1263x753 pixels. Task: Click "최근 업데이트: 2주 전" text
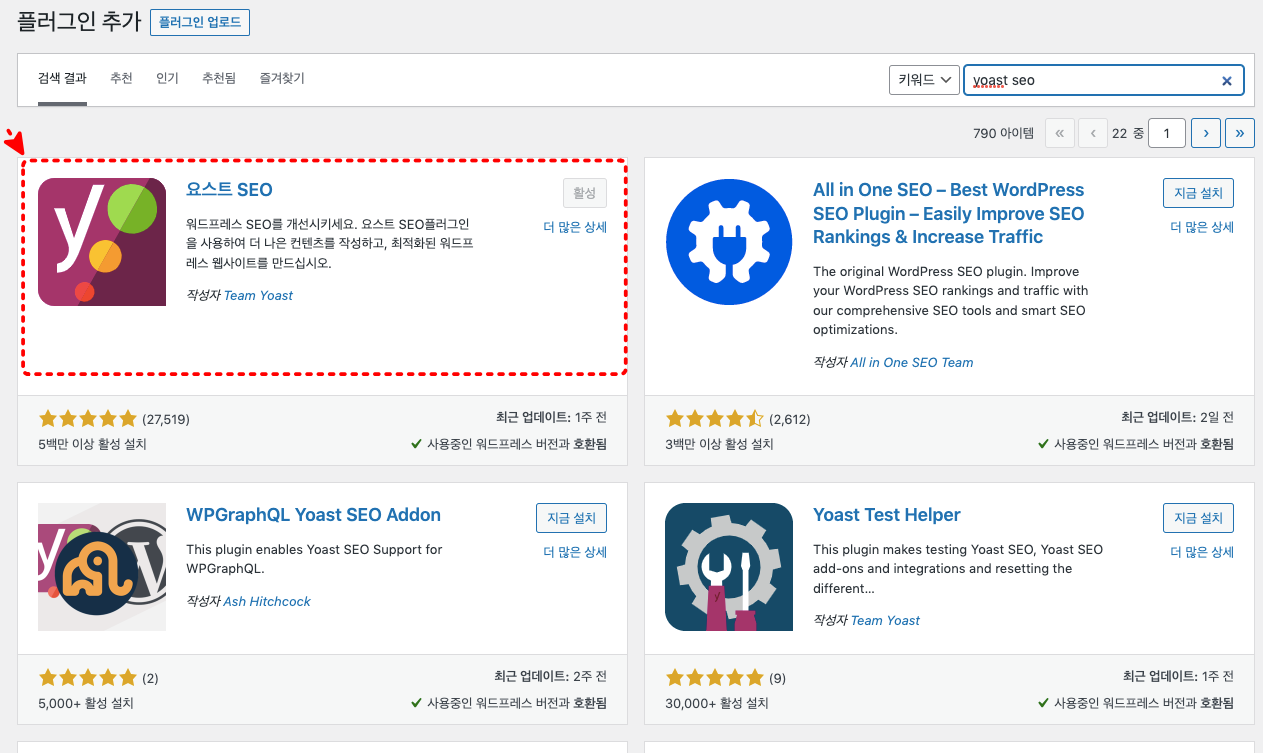click(x=550, y=676)
